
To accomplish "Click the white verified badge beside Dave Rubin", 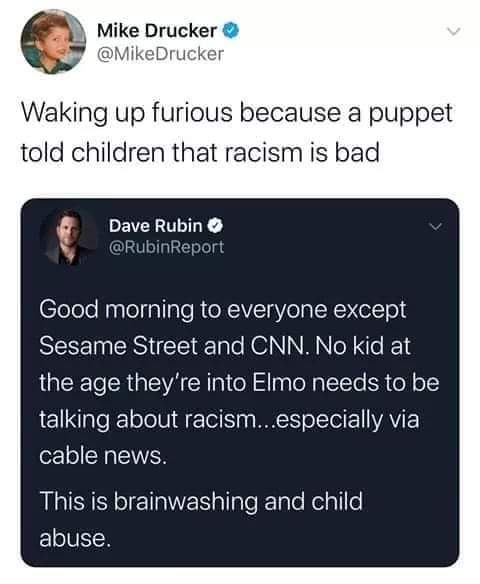I will point(215,226).
